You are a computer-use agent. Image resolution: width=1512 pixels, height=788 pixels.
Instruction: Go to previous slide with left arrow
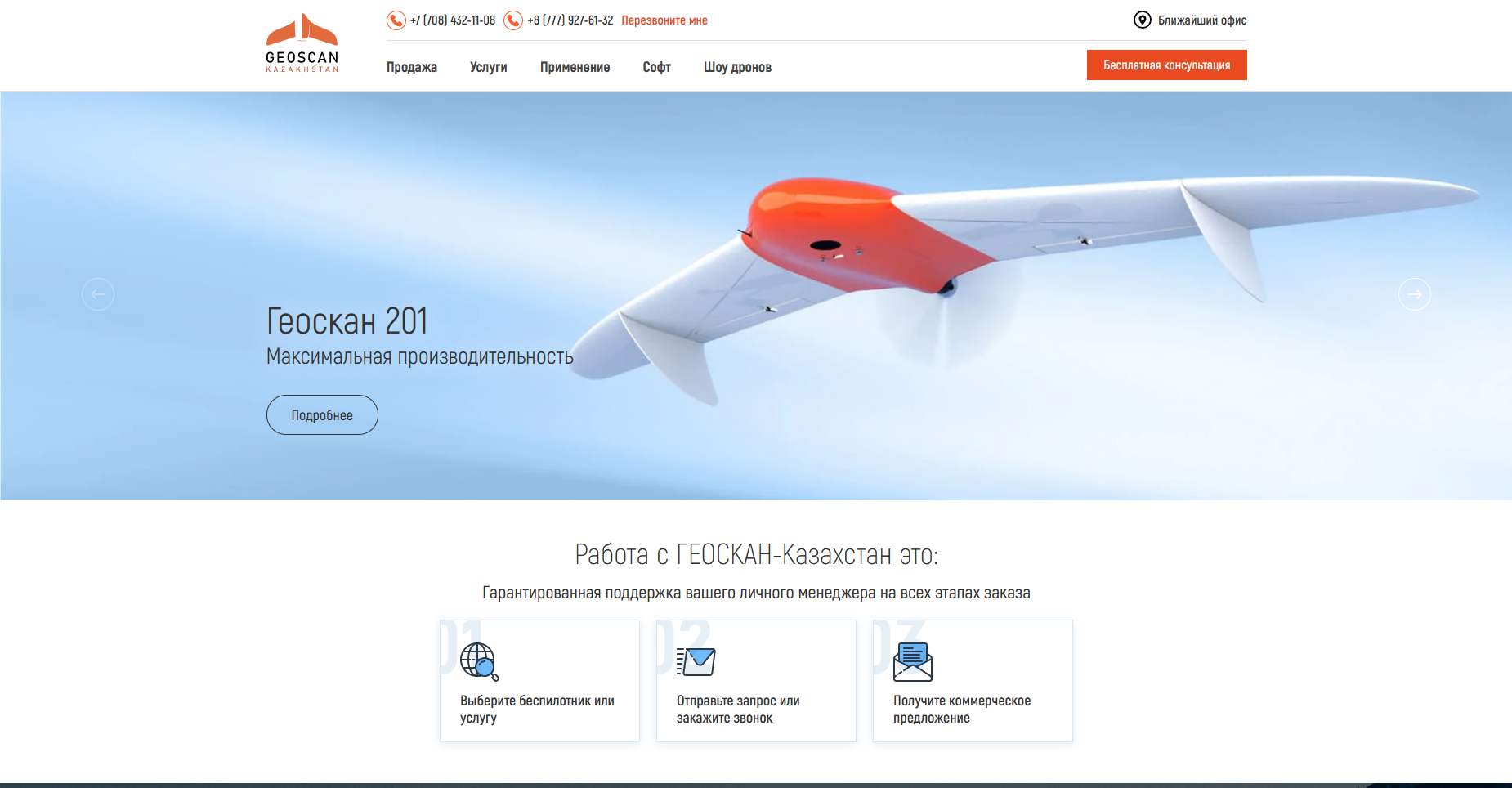point(98,294)
